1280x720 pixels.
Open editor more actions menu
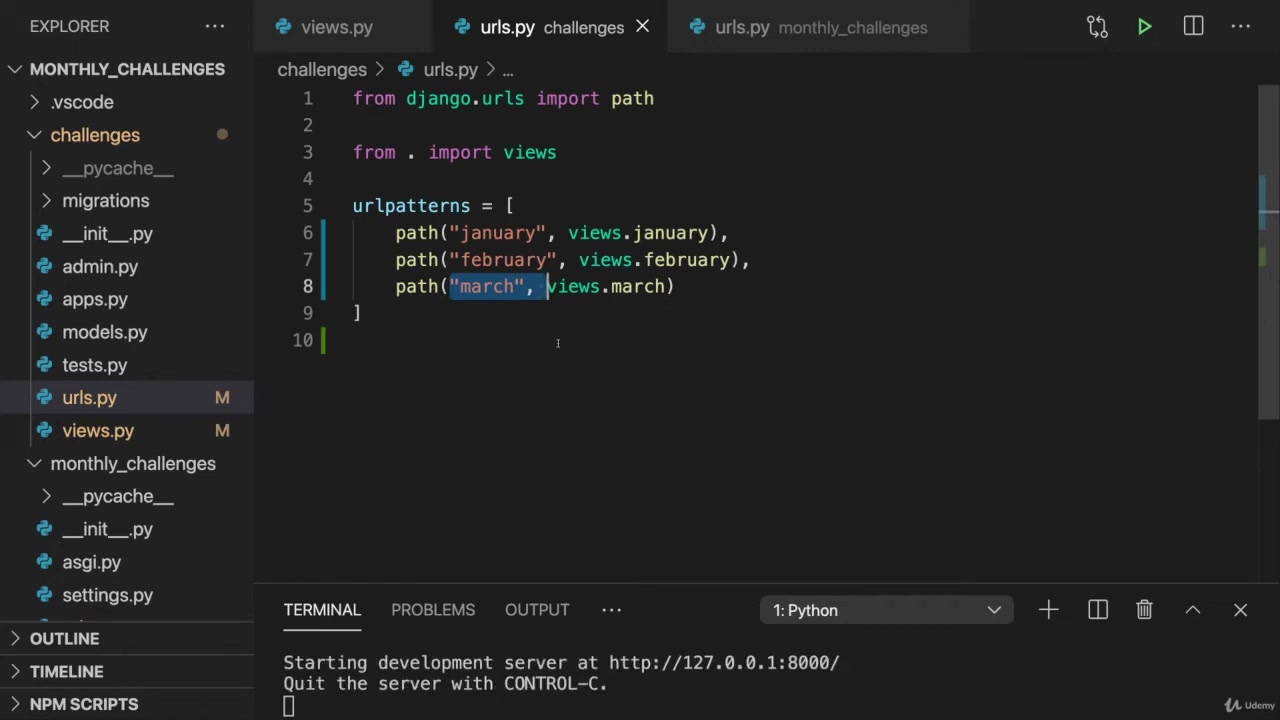click(x=1241, y=27)
